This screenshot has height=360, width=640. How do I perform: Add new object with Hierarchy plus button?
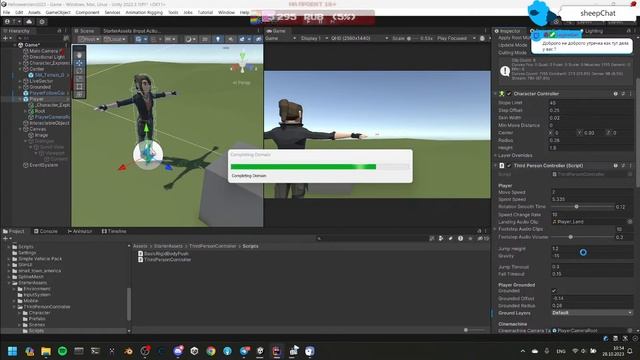point(6,38)
